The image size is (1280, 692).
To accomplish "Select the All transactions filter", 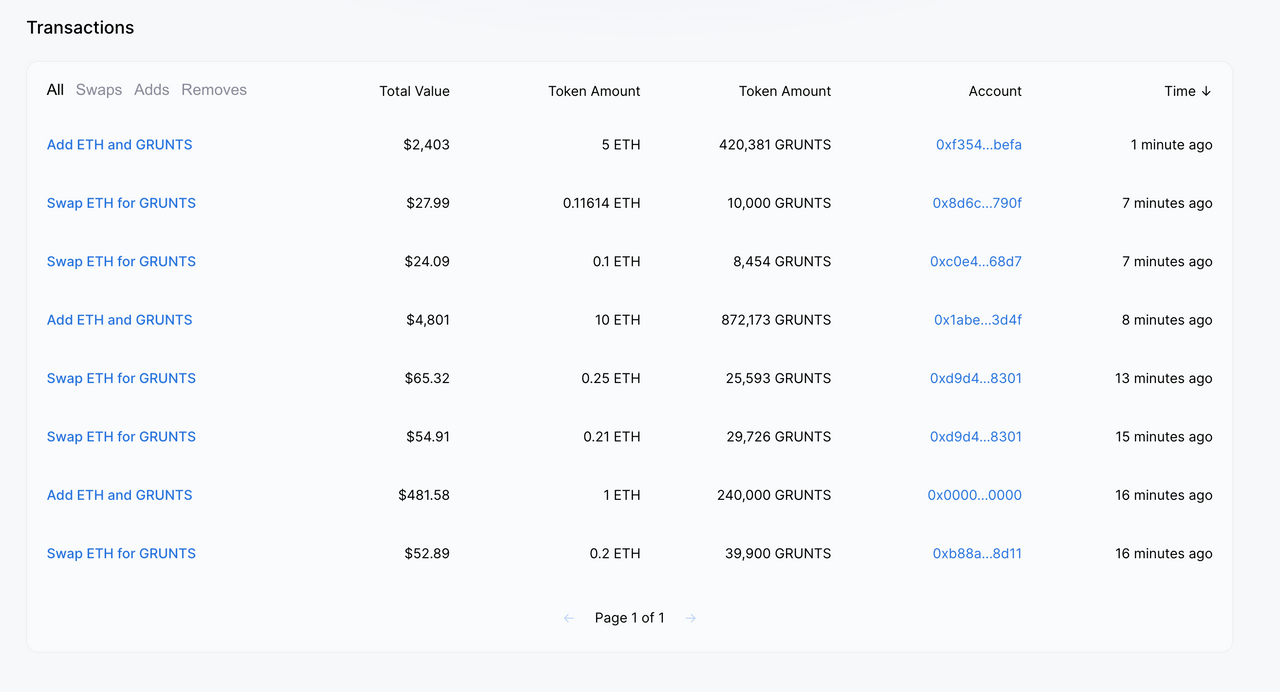I will coord(55,90).
